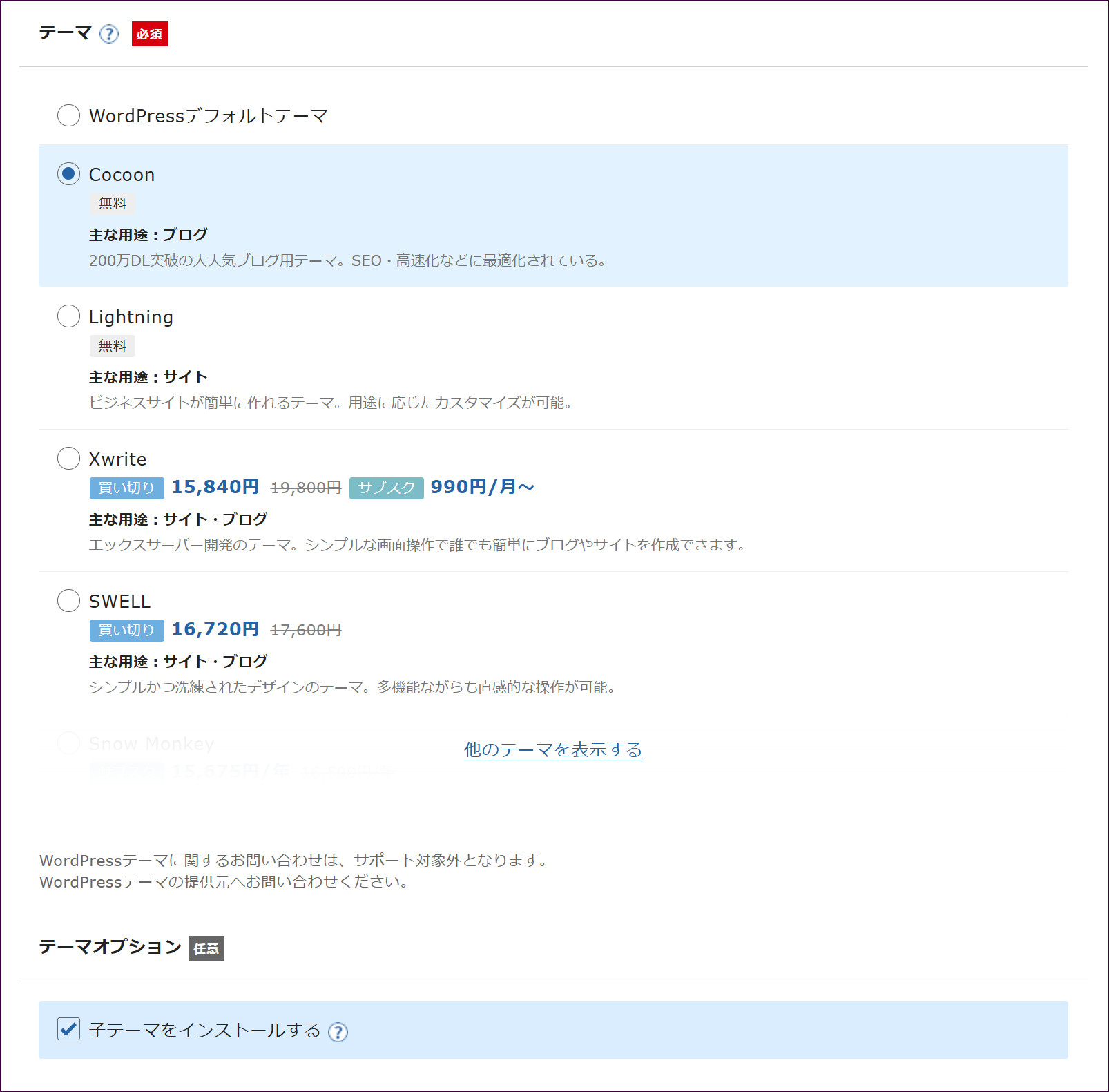This screenshot has width=1109, height=1092.
Task: Click the Xwrite description about エックスサーバー開発
Action: (x=418, y=545)
